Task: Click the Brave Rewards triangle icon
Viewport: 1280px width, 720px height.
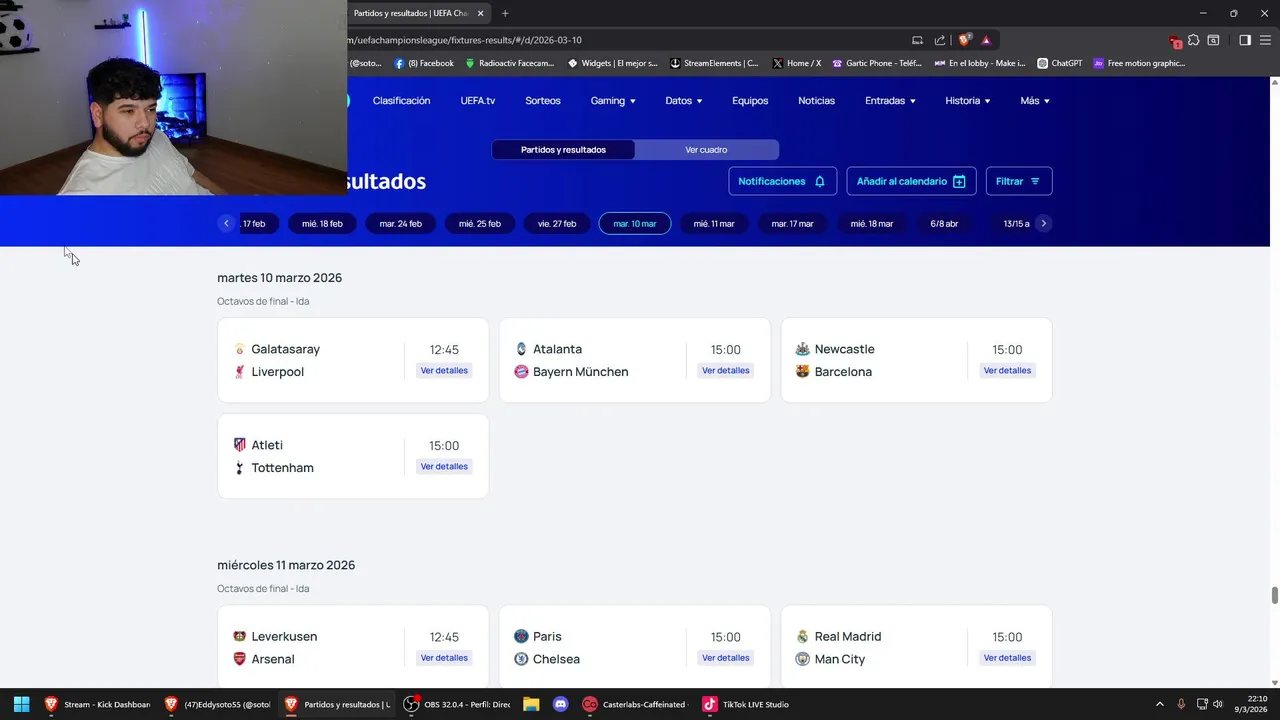Action: click(986, 40)
